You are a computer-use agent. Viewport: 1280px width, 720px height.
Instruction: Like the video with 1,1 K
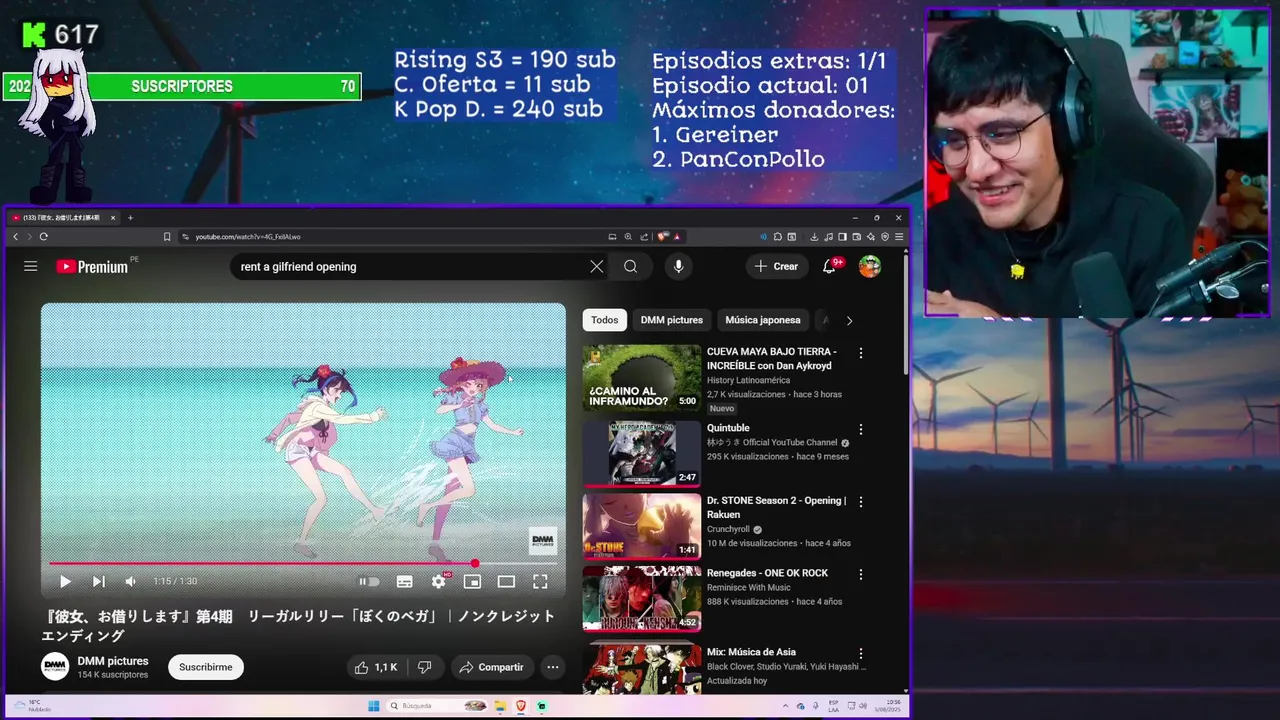click(x=376, y=667)
